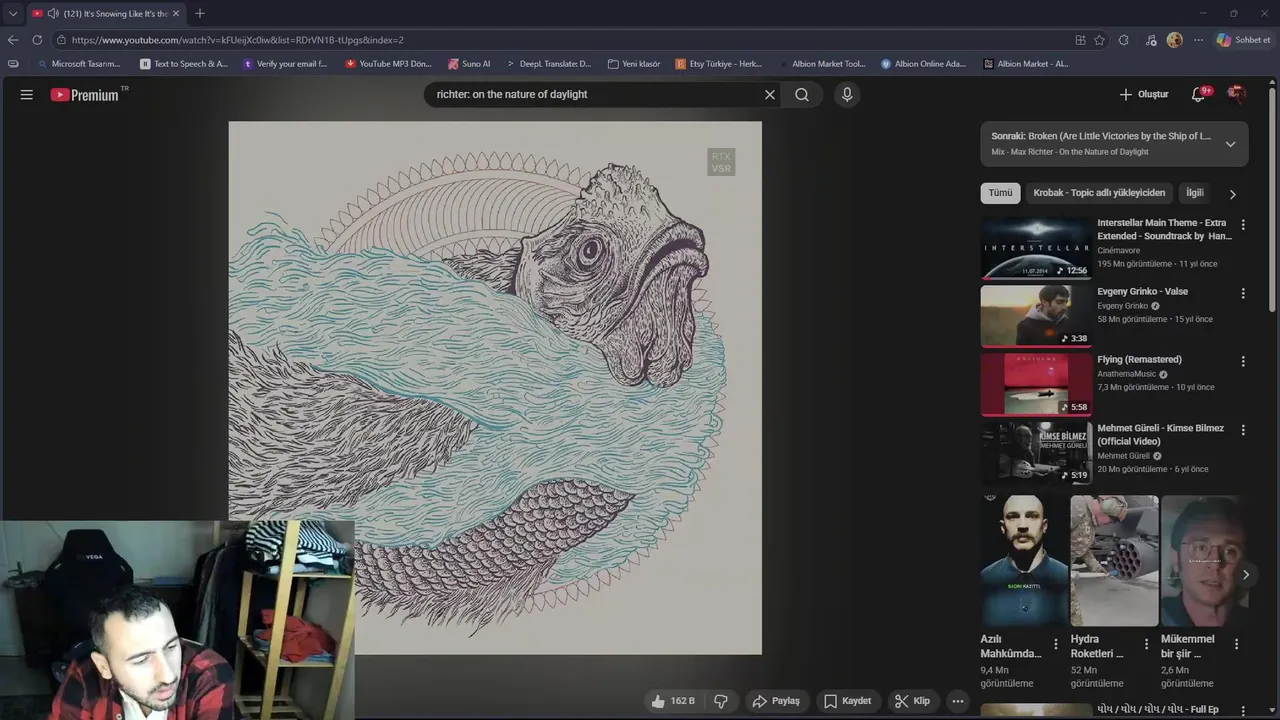
Task: Open browser extensions puzzle icon
Action: coord(1124,40)
